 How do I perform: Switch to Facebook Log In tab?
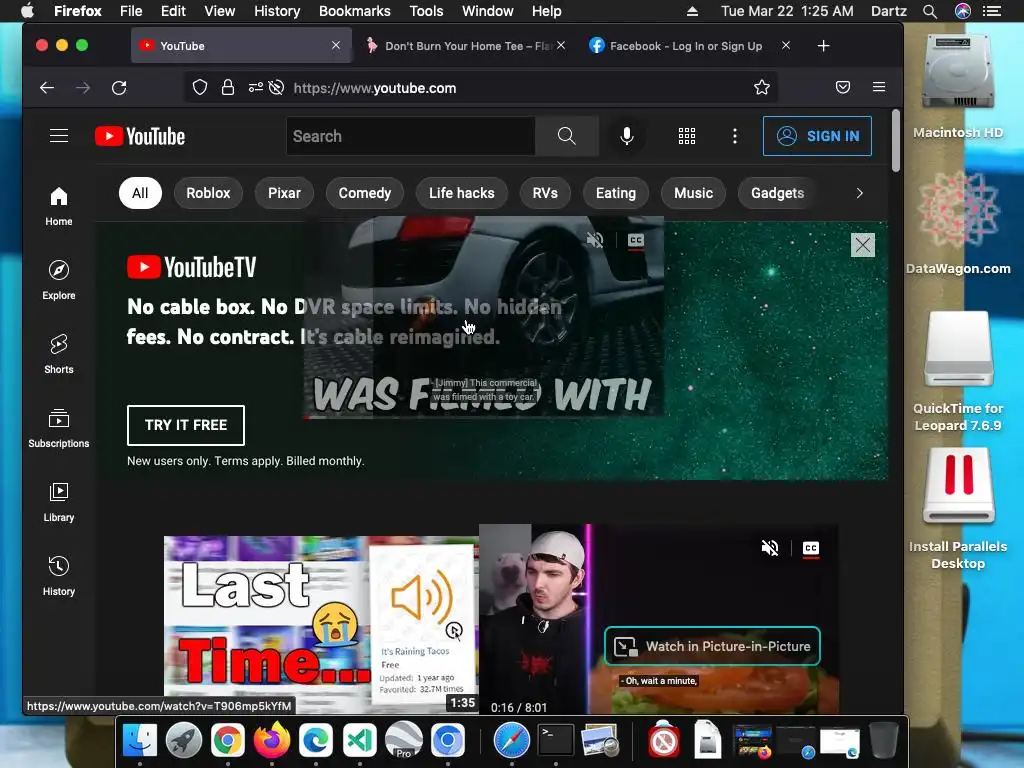pyautogui.click(x=688, y=46)
